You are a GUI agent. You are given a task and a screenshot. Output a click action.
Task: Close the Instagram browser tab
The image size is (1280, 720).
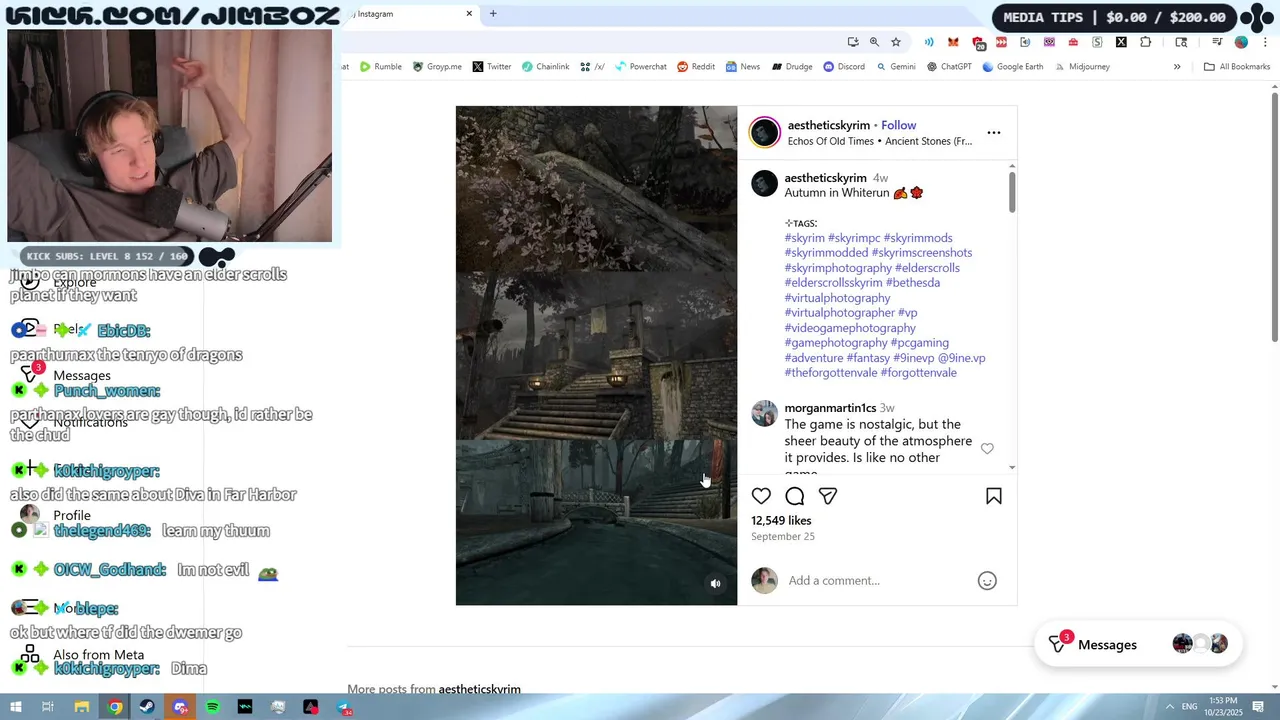click(469, 14)
